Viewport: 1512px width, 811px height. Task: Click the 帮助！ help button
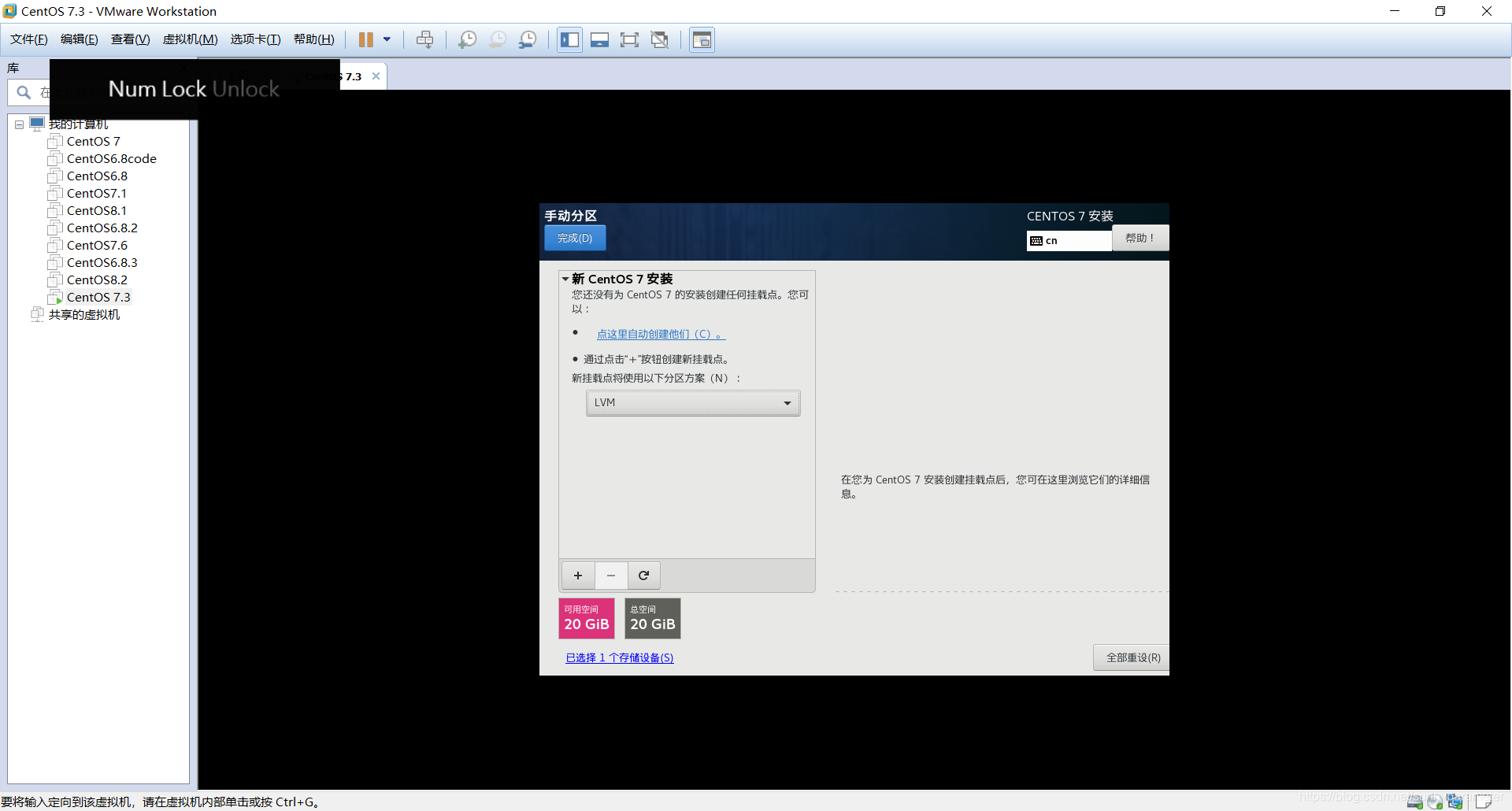pyautogui.click(x=1140, y=239)
